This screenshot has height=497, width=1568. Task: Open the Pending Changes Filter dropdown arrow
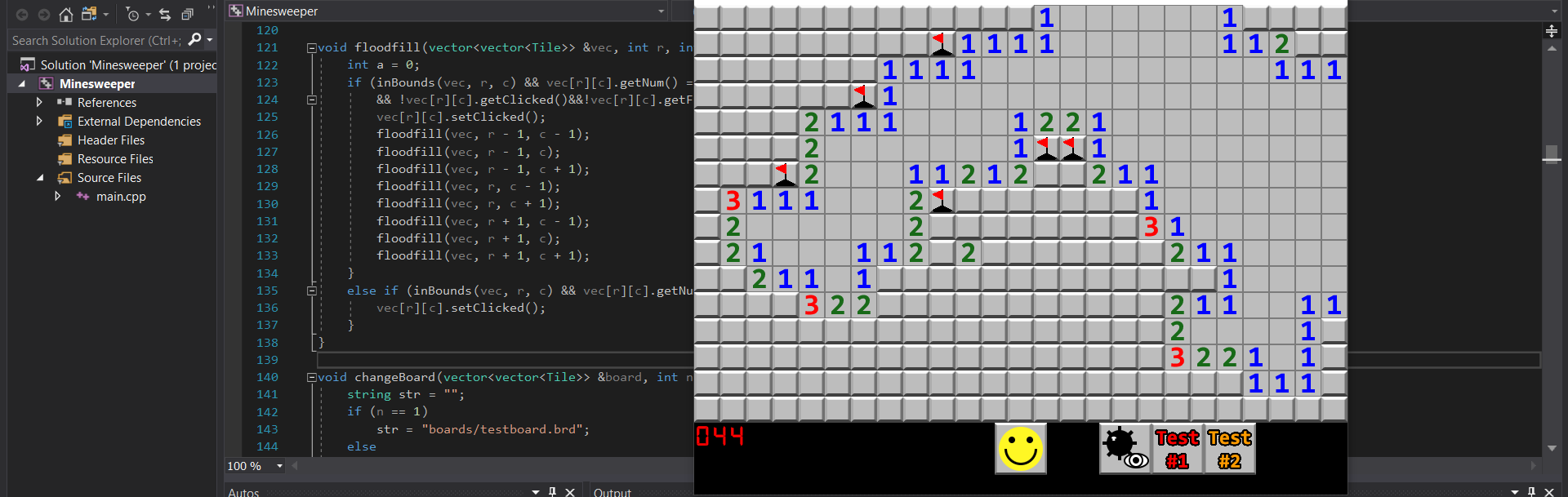pyautogui.click(x=148, y=15)
